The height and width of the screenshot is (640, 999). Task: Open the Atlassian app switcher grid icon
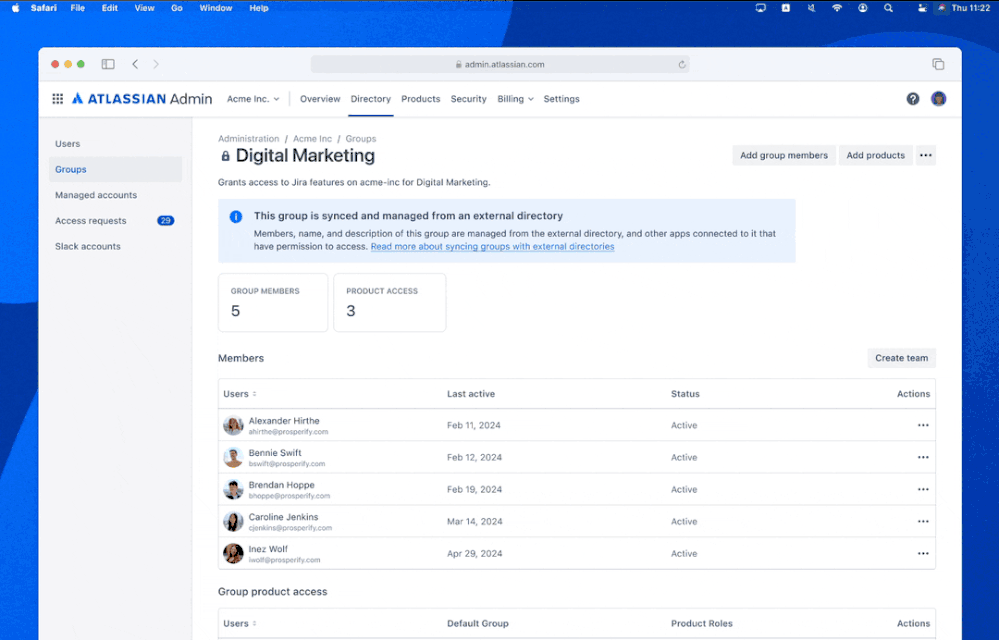(x=57, y=98)
